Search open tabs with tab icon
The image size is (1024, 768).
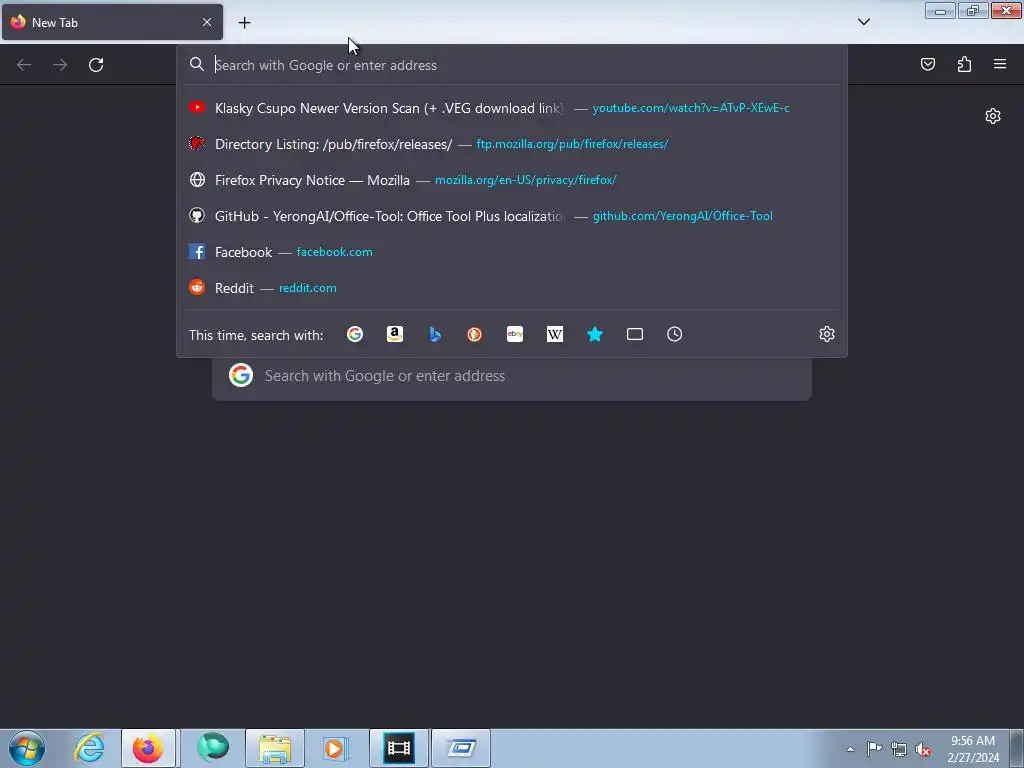coord(635,334)
